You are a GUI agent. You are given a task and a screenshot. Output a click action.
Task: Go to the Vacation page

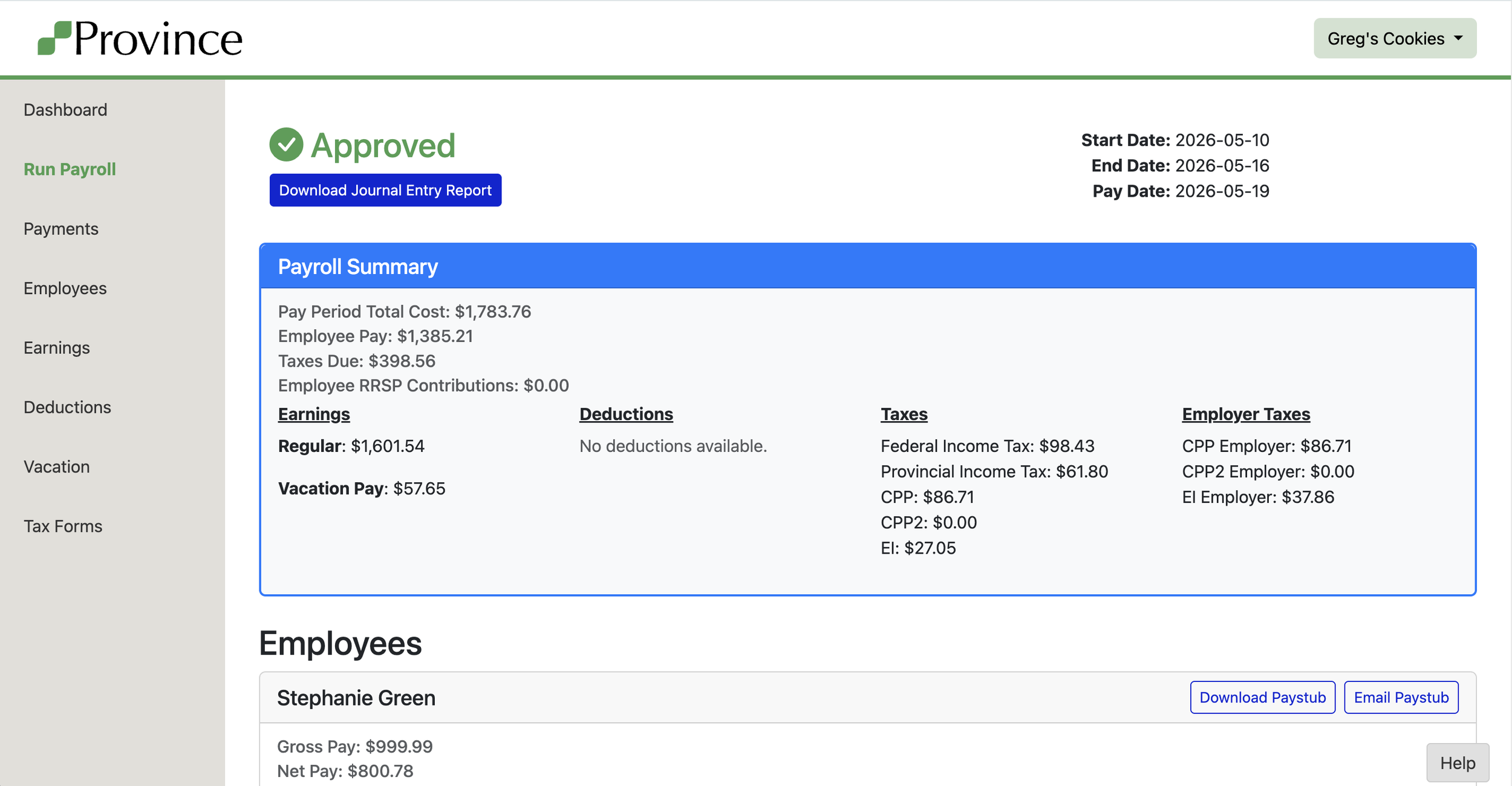point(56,467)
